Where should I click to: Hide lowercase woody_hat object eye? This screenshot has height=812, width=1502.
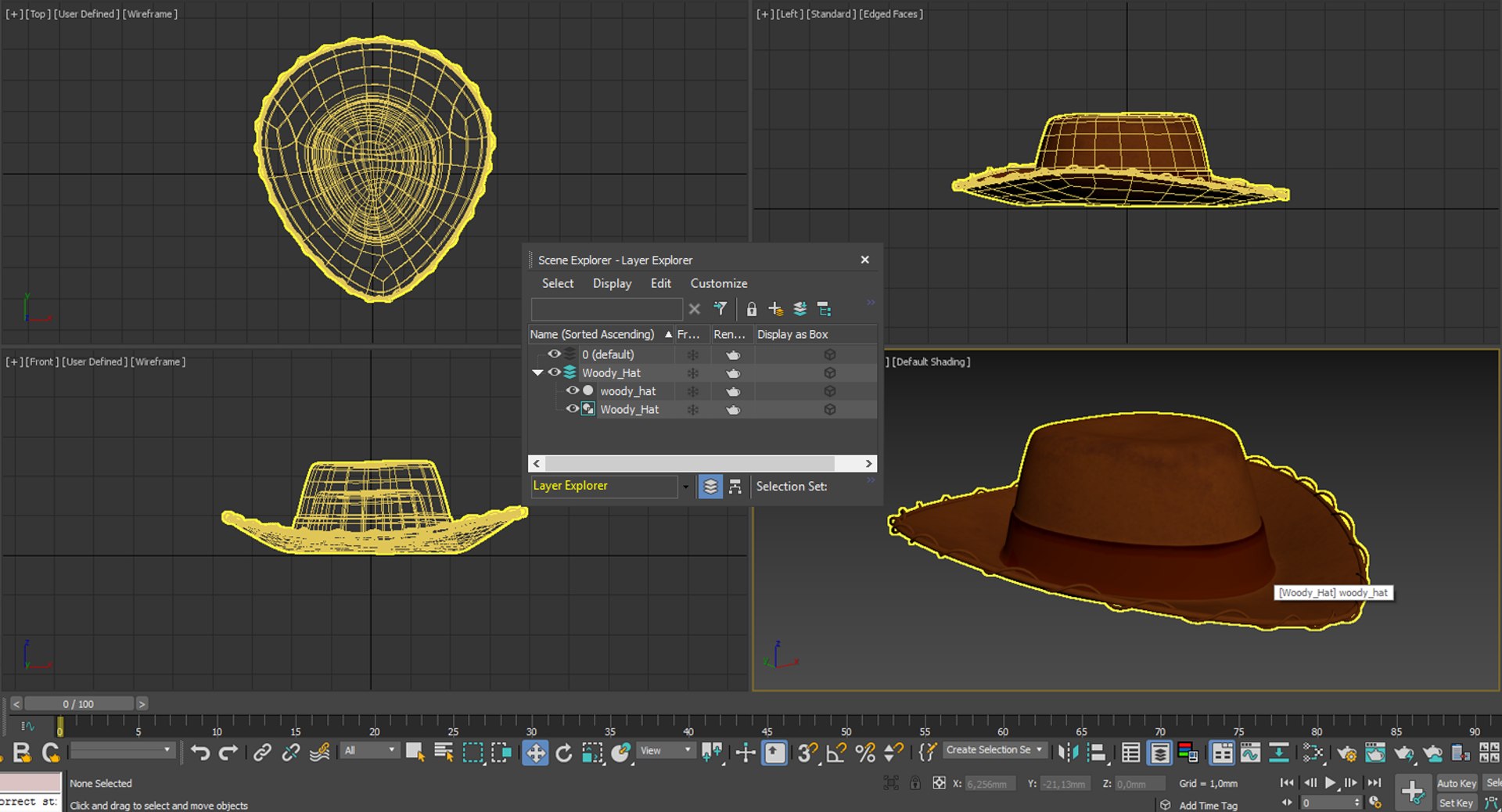[x=573, y=390]
